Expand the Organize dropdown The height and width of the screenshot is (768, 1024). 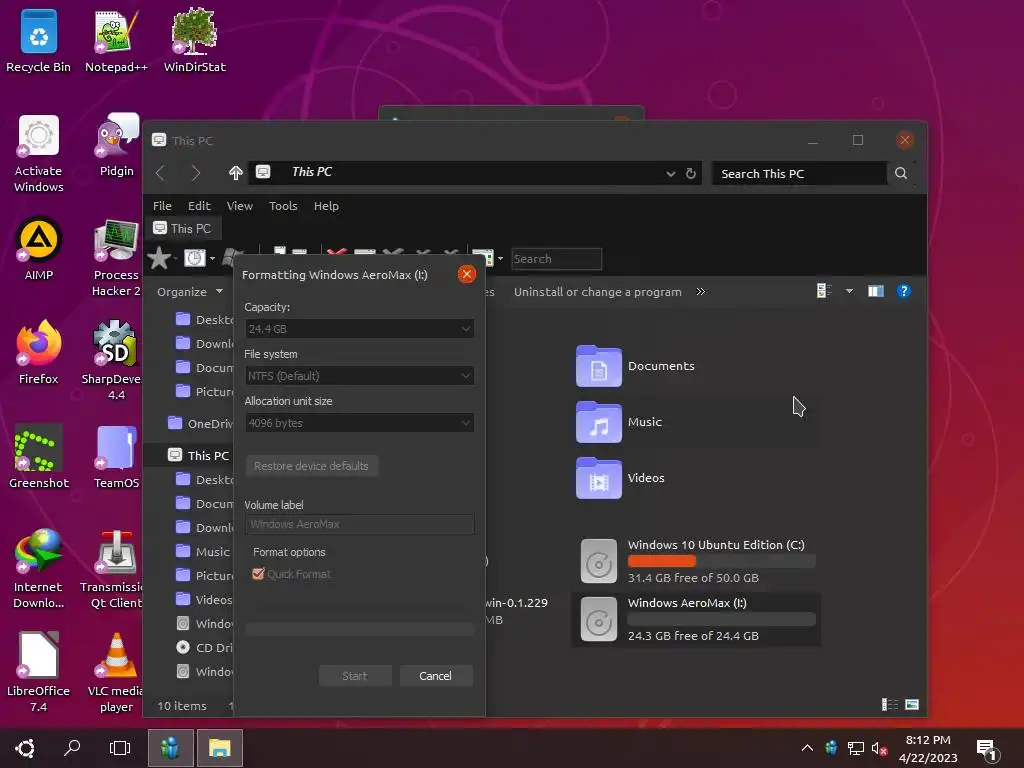(x=190, y=292)
